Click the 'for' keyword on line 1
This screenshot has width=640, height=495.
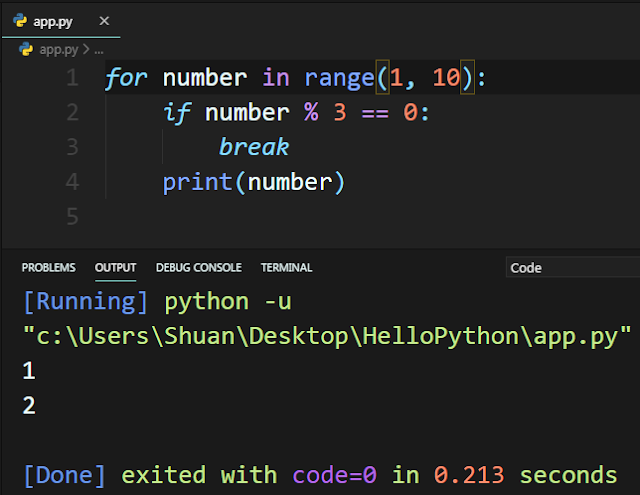[x=126, y=78]
